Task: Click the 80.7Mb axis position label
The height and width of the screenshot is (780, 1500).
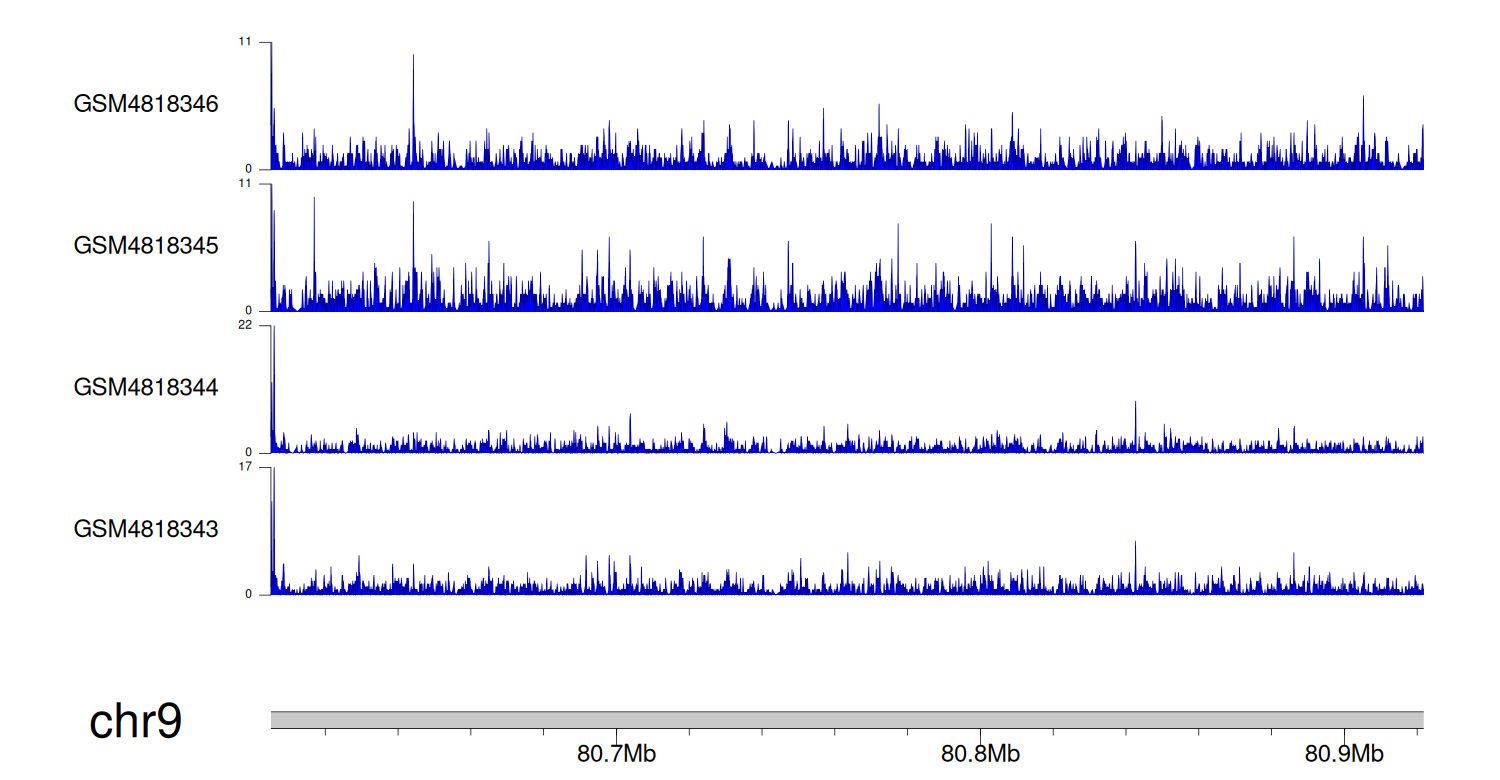Action: 616,754
